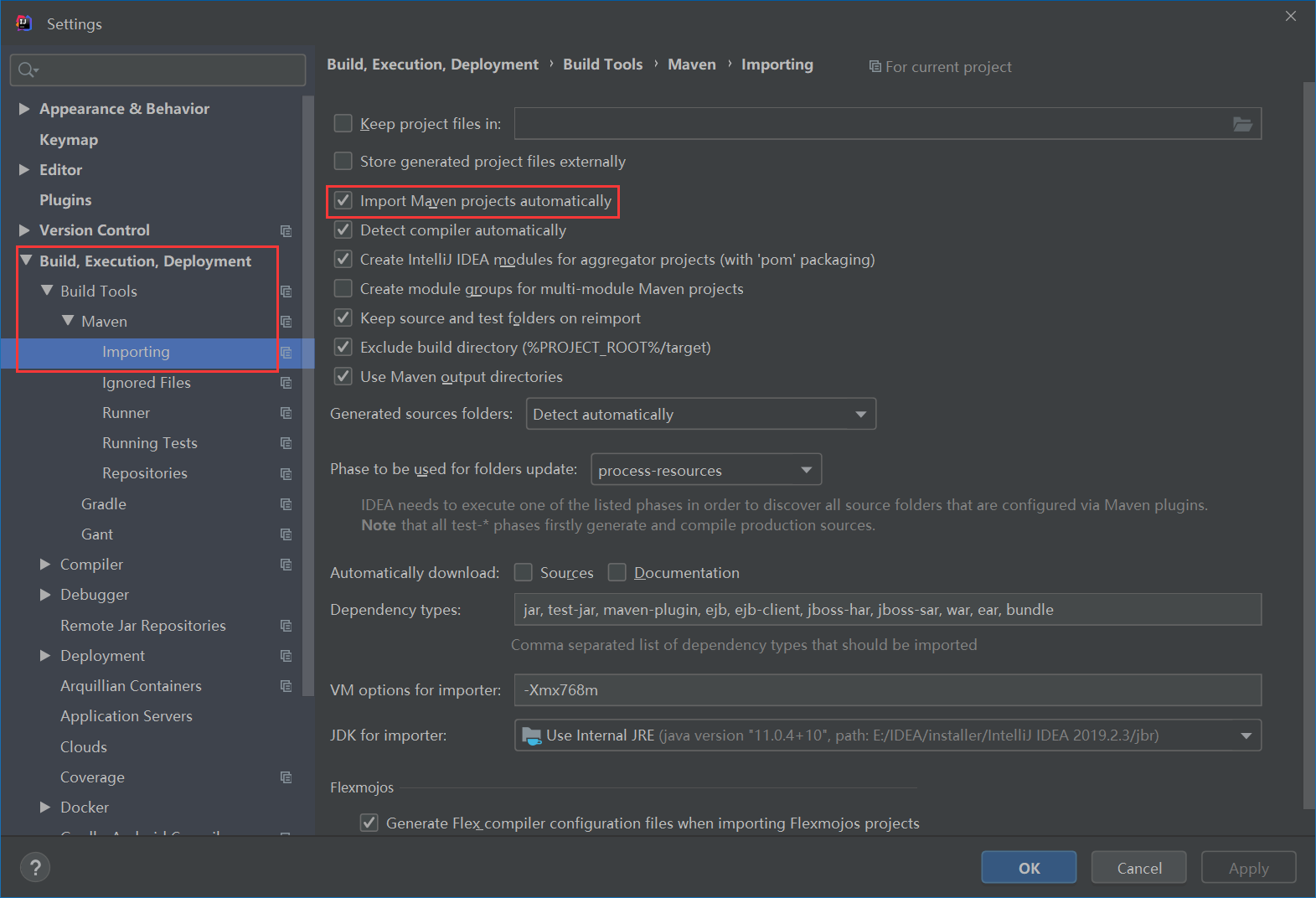Click the Cancel button
This screenshot has width=1316, height=898.
coord(1139,868)
